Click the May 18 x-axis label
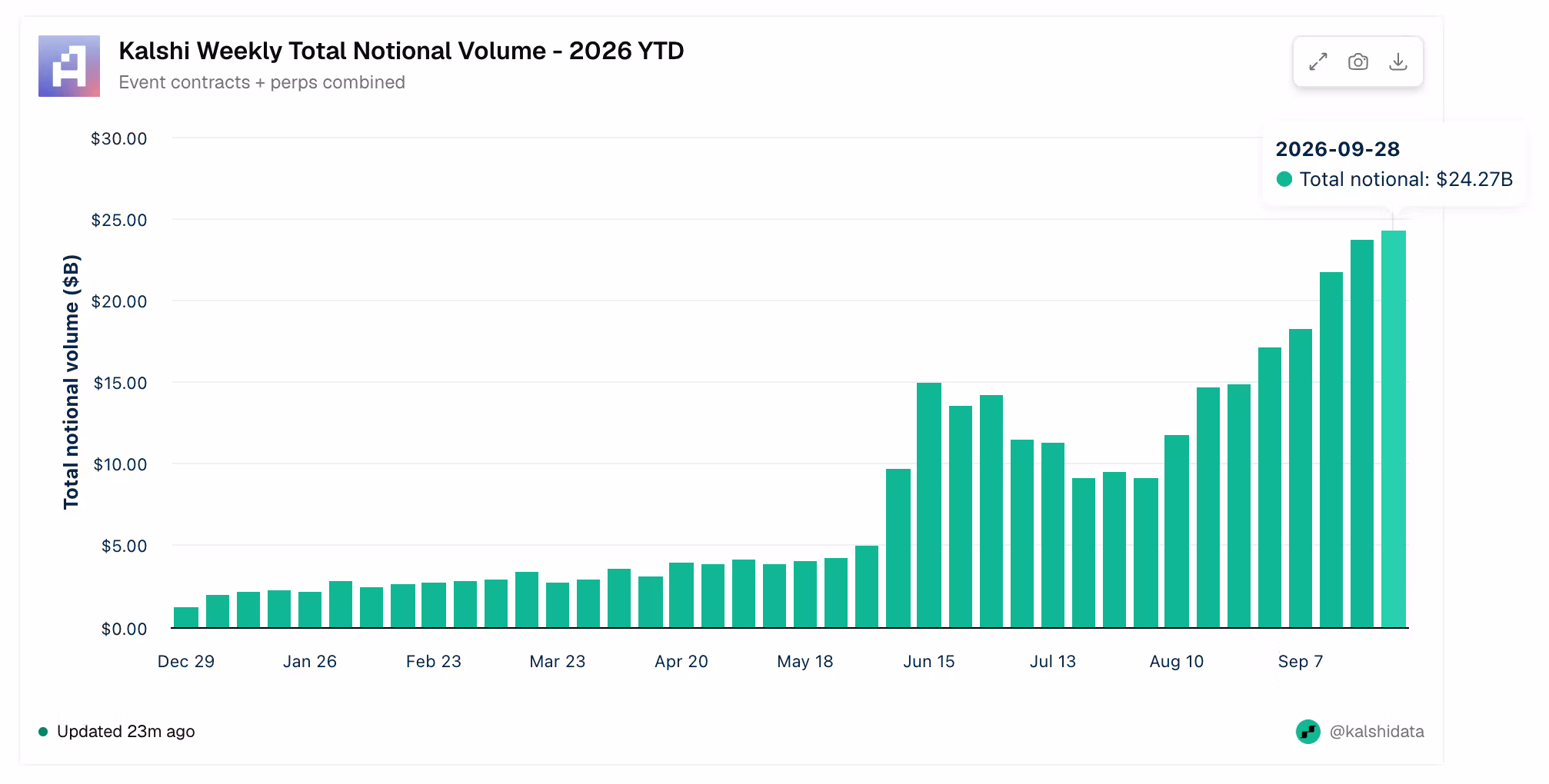The width and height of the screenshot is (1549, 784). coord(805,662)
